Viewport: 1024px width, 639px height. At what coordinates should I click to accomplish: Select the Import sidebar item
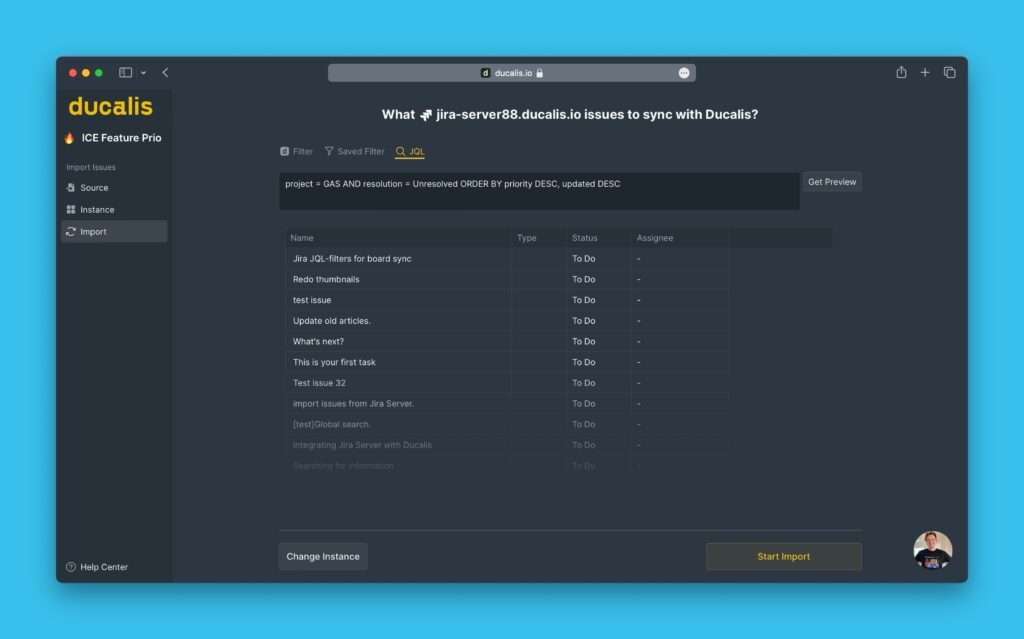[x=93, y=232]
